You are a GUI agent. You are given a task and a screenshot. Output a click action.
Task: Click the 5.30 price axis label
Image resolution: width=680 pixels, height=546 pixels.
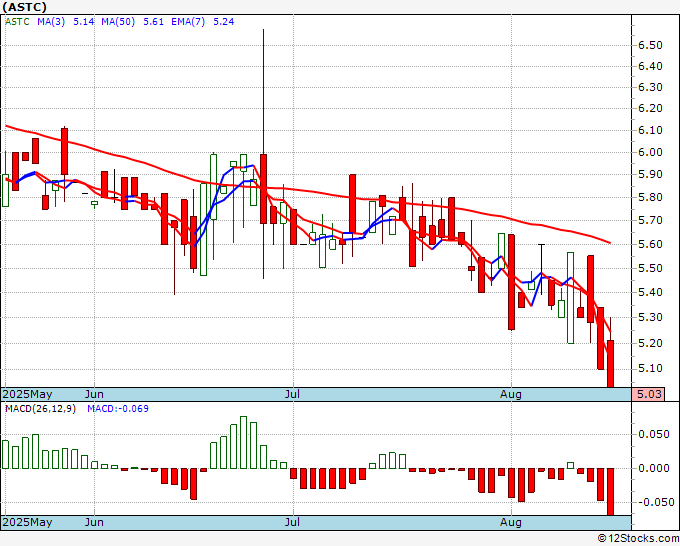pos(650,317)
